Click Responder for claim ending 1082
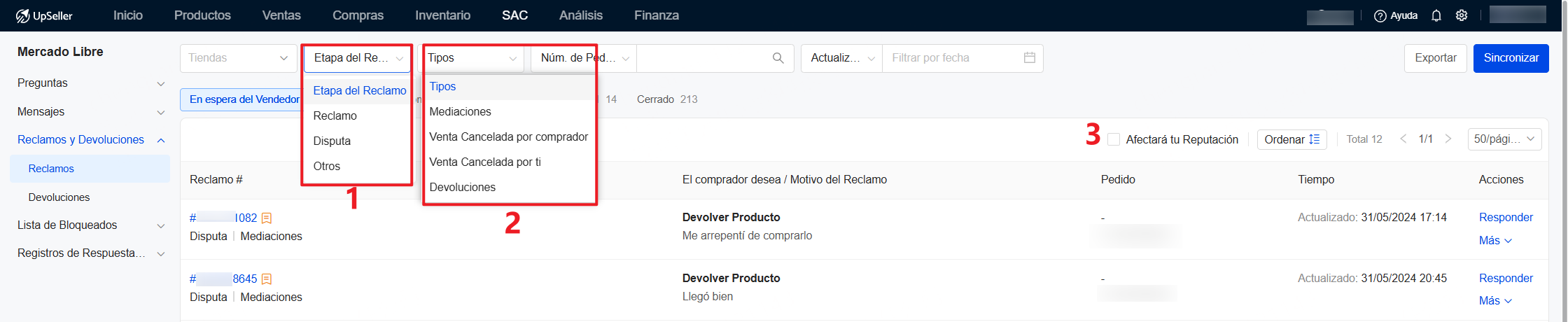The height and width of the screenshot is (322, 1568). (1506, 218)
